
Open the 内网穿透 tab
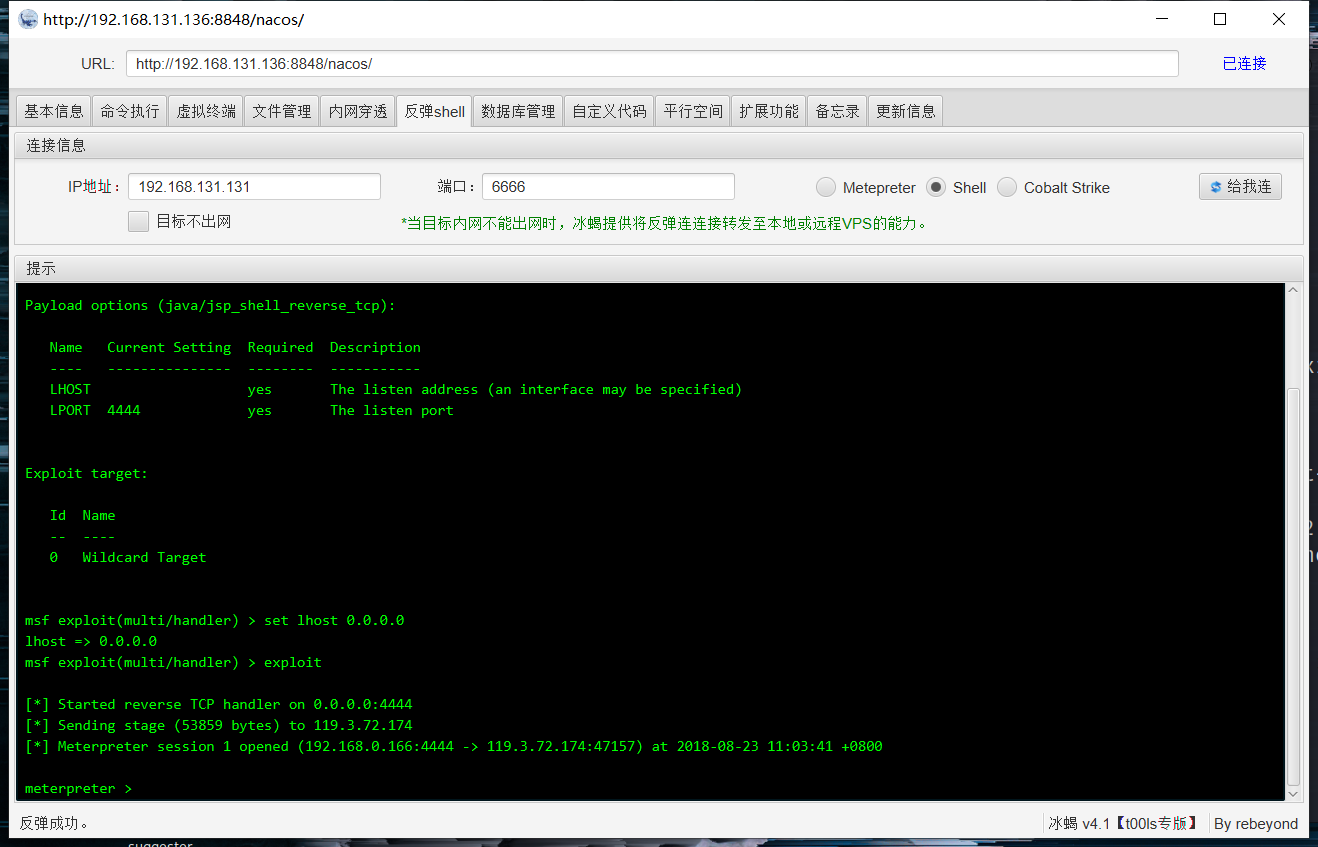point(358,111)
